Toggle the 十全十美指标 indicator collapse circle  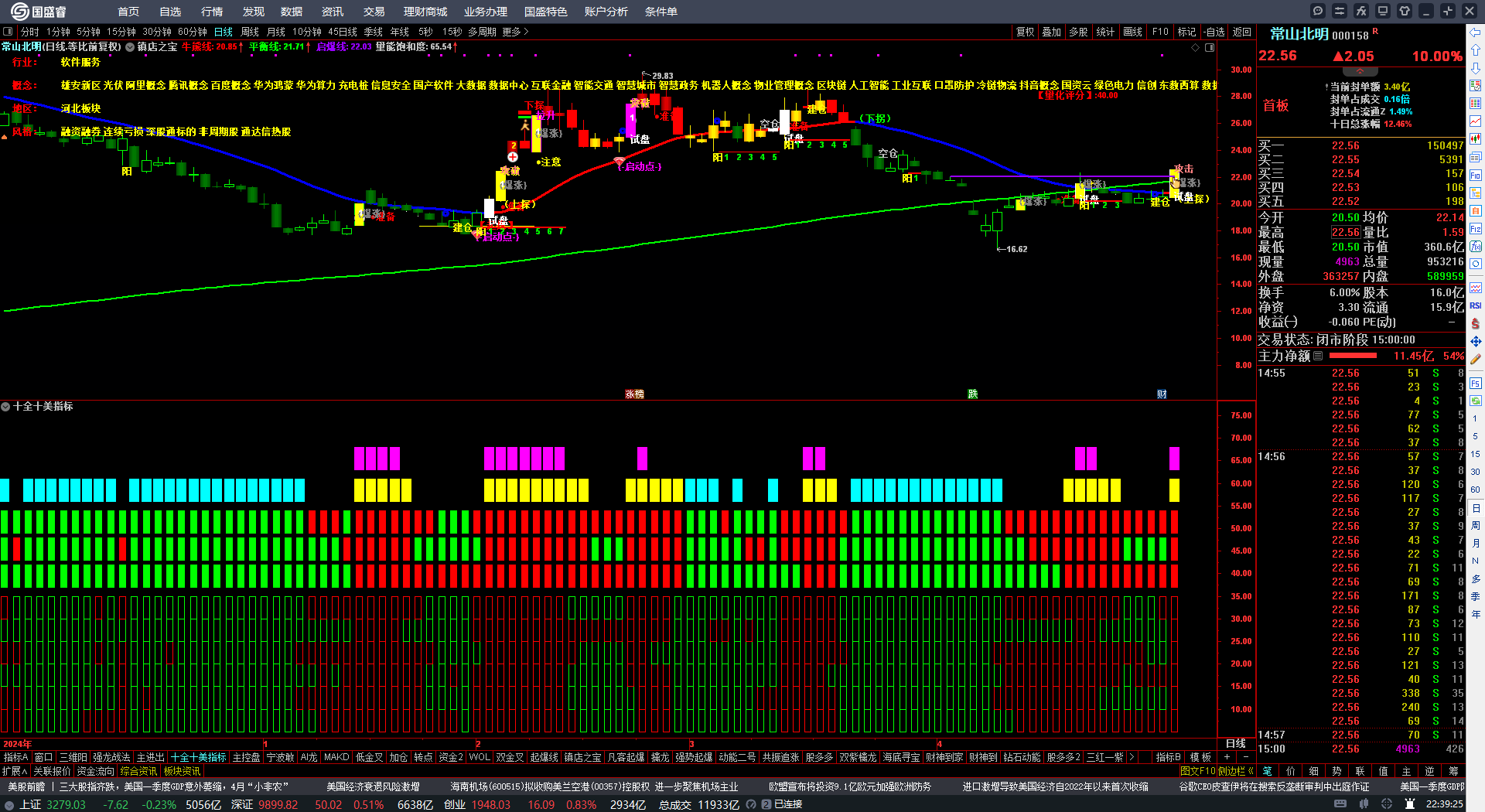tap(5, 406)
